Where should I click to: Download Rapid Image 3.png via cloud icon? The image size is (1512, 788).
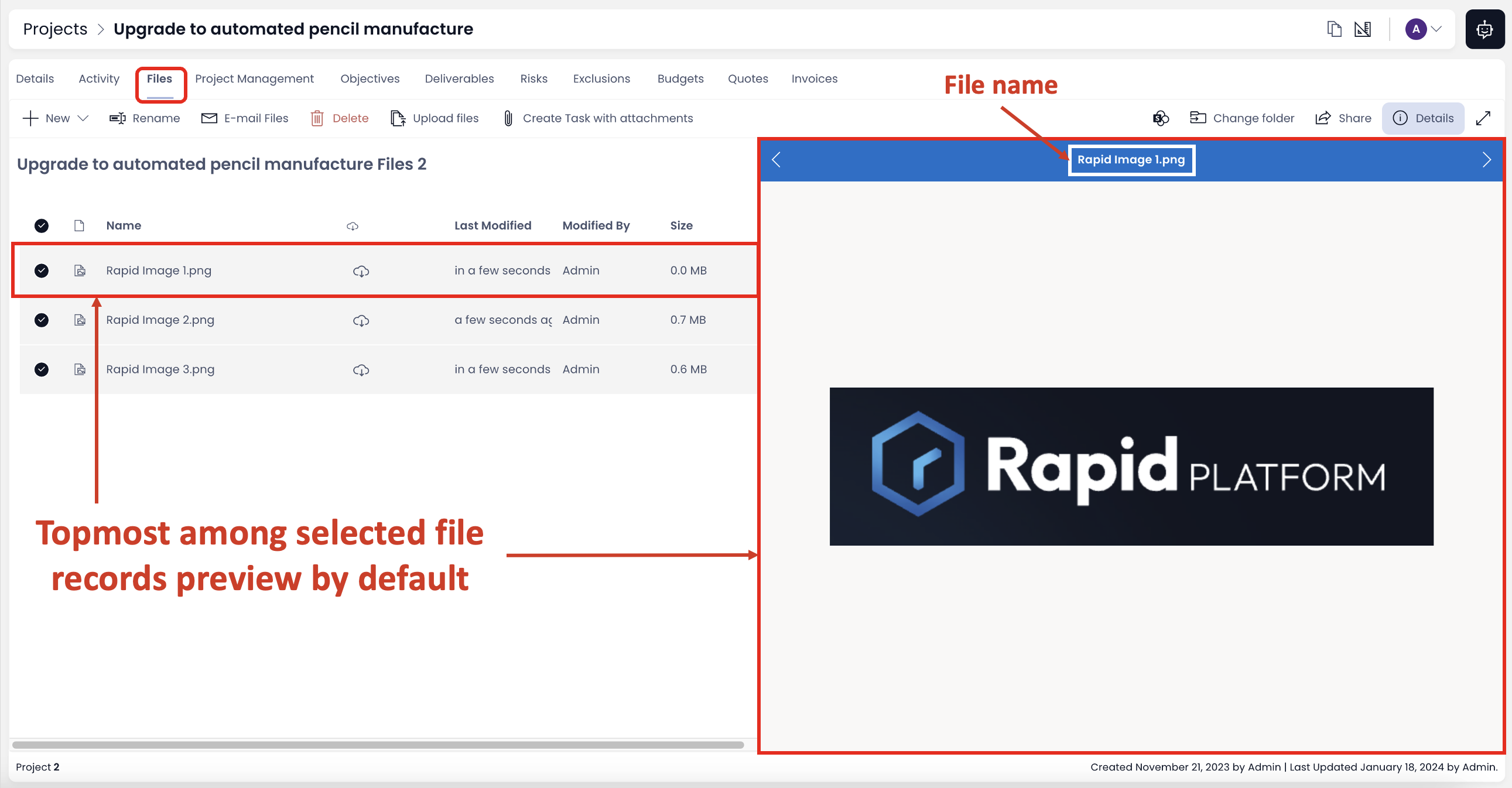(361, 369)
